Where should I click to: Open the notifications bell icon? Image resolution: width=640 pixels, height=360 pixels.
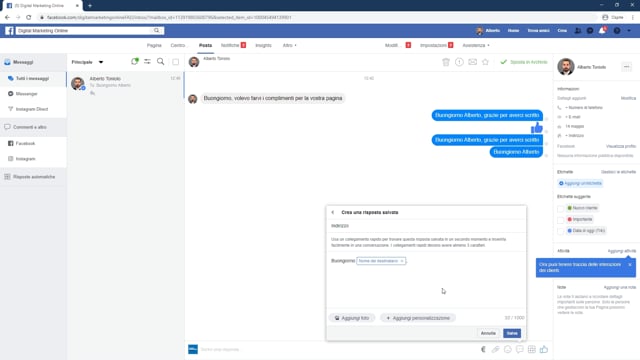pos(602,31)
